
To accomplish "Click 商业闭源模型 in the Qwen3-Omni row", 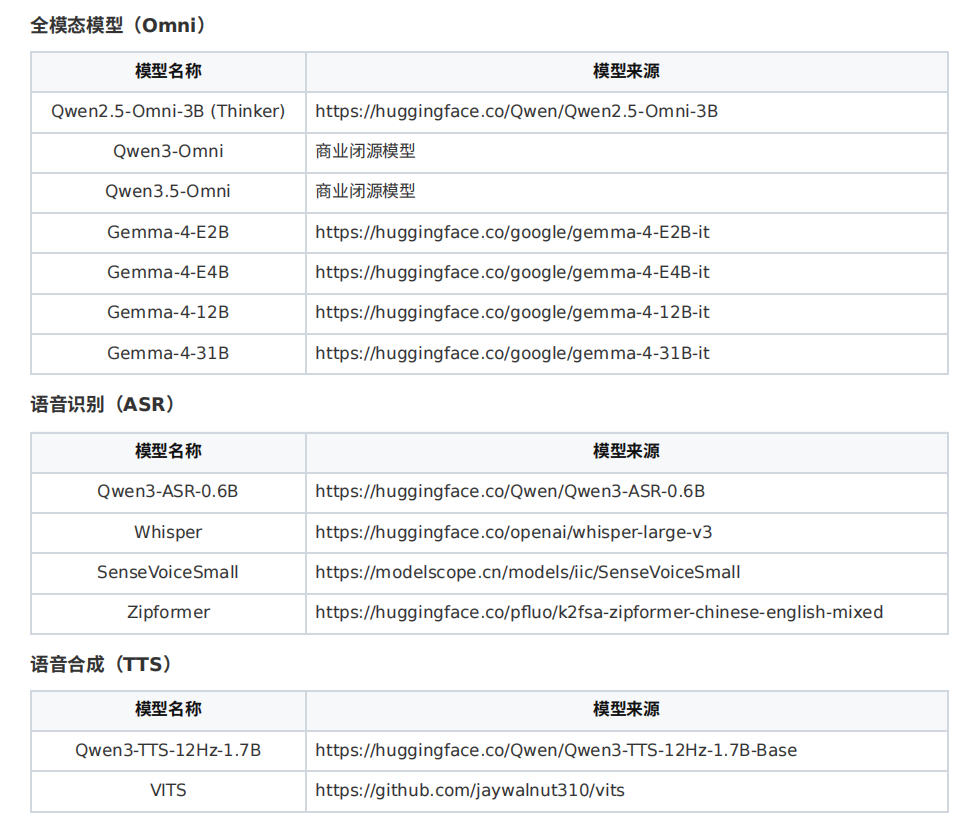I will pos(365,152).
